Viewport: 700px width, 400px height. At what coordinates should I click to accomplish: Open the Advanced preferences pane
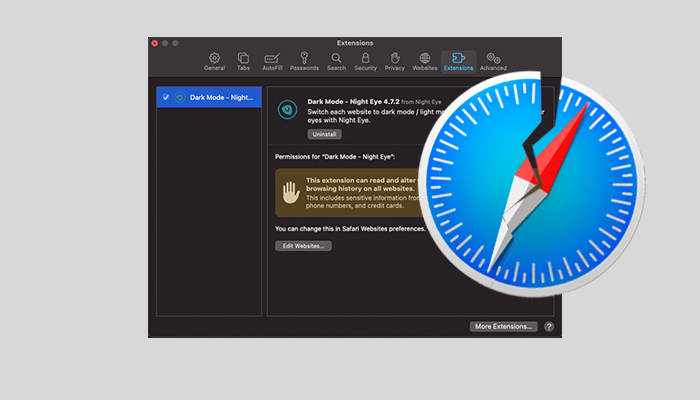click(x=493, y=62)
